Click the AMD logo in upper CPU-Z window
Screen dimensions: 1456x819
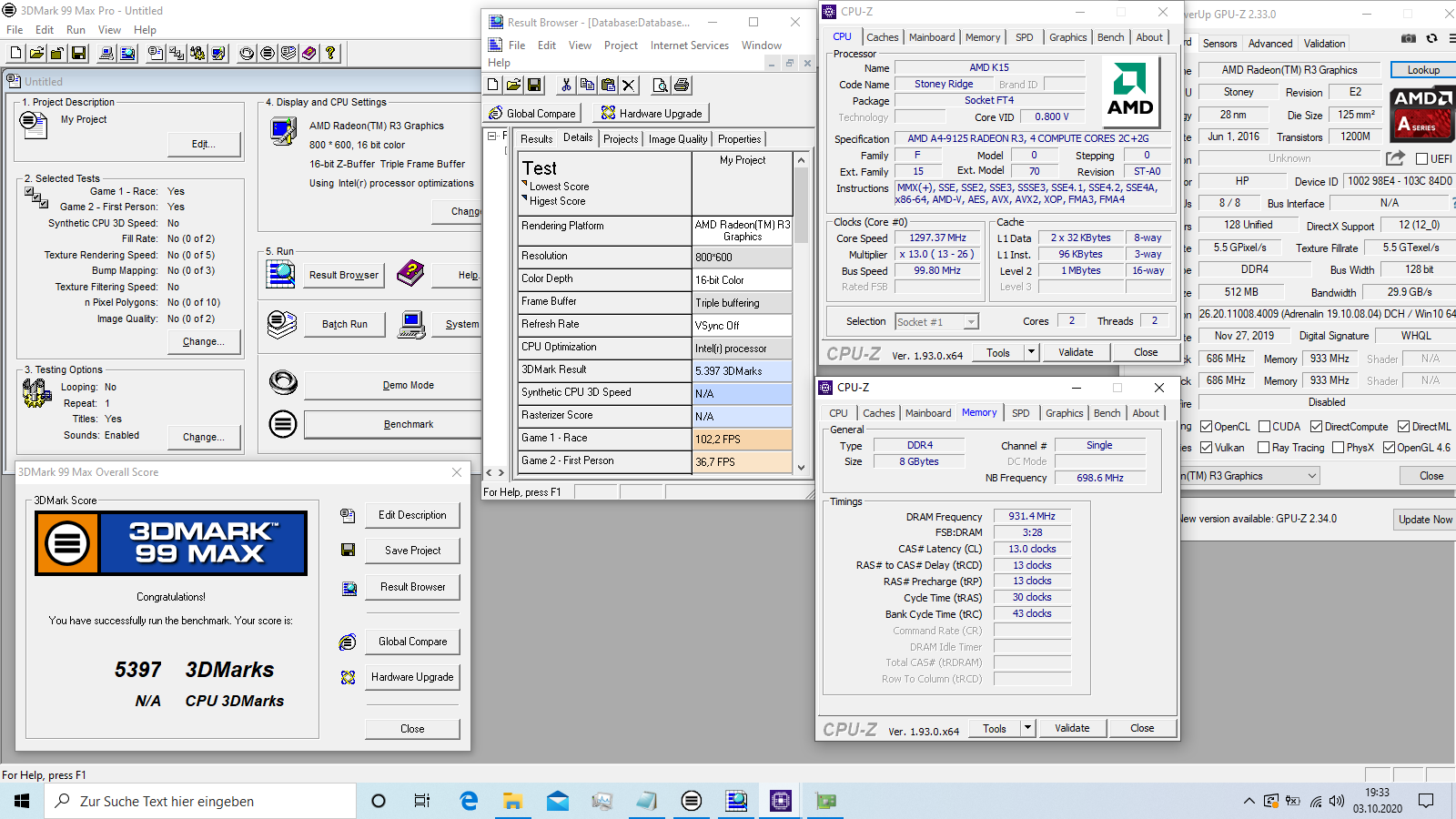click(x=1131, y=91)
